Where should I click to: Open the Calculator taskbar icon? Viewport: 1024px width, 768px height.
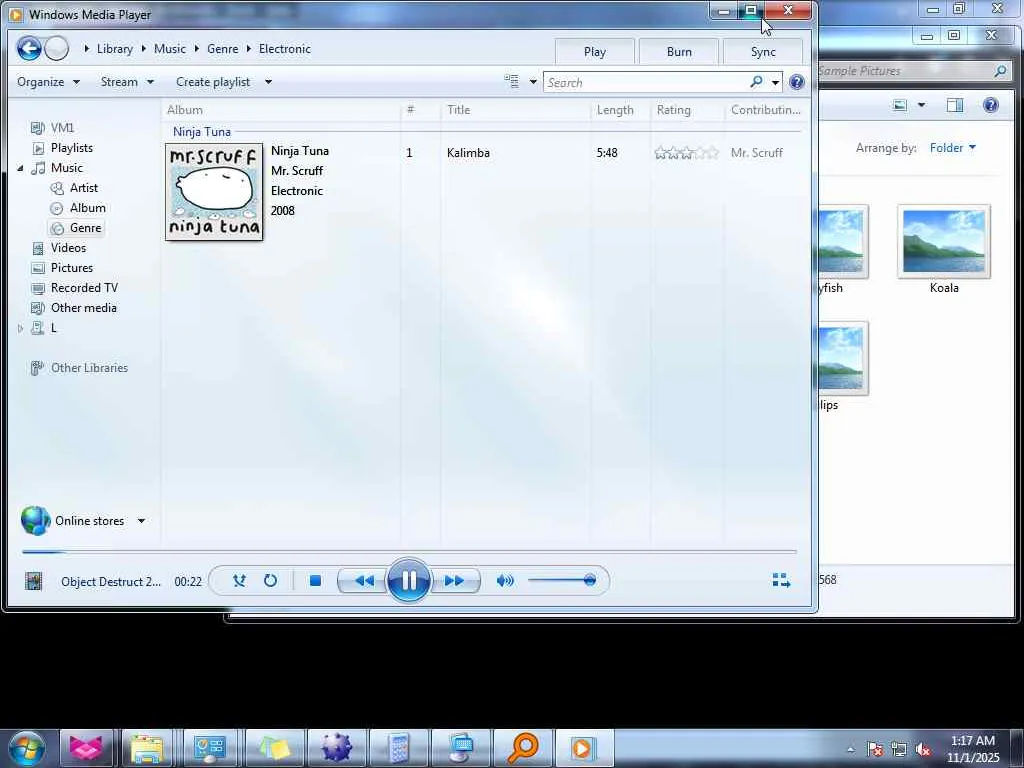point(398,748)
